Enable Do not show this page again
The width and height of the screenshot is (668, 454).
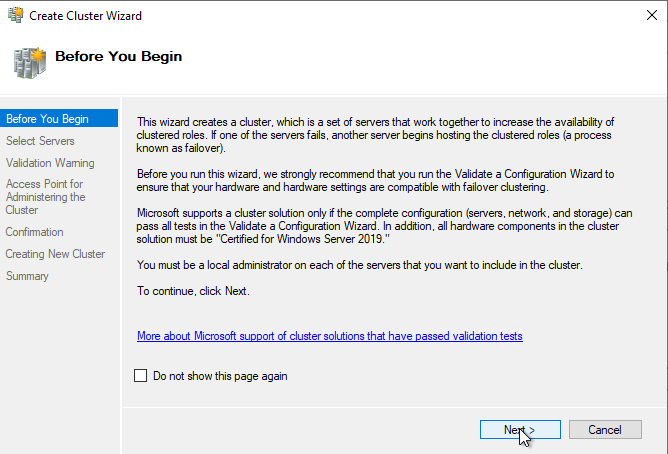[141, 376]
